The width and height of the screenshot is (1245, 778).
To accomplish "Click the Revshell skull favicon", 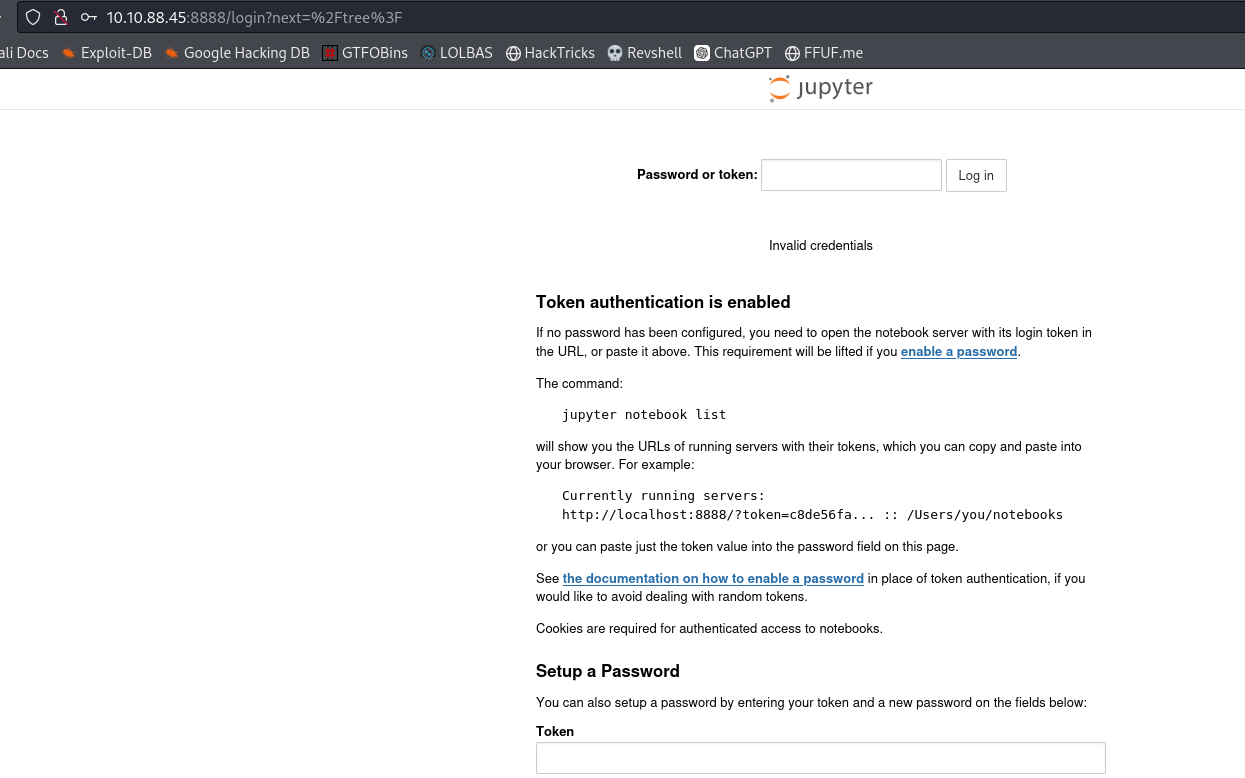I will click(615, 53).
